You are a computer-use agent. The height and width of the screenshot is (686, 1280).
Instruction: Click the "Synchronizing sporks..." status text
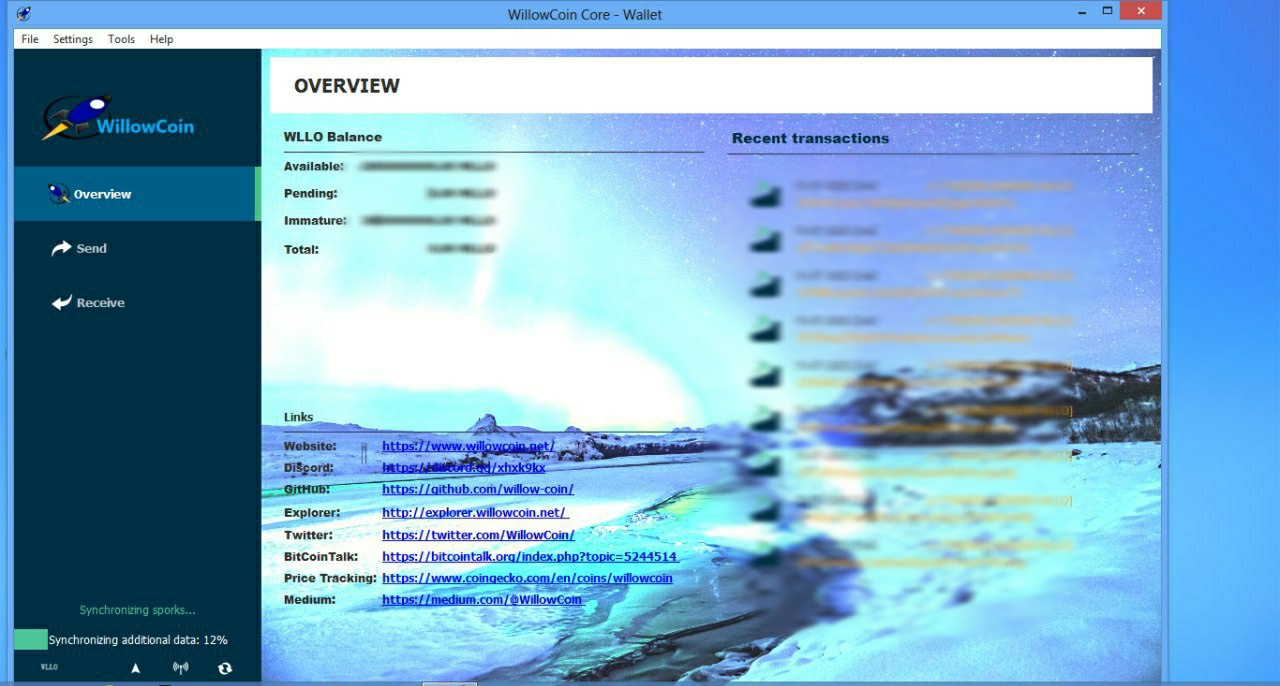tap(138, 610)
